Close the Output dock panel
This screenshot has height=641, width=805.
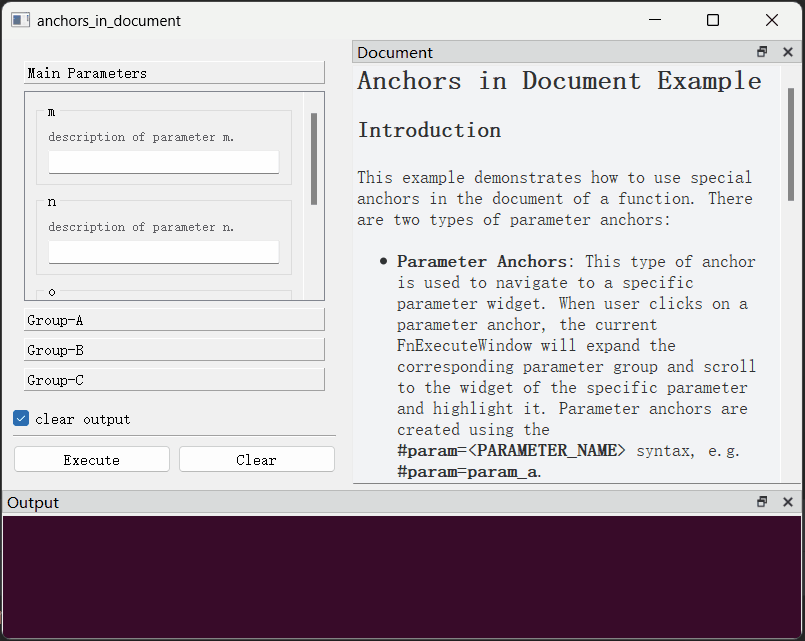787,502
